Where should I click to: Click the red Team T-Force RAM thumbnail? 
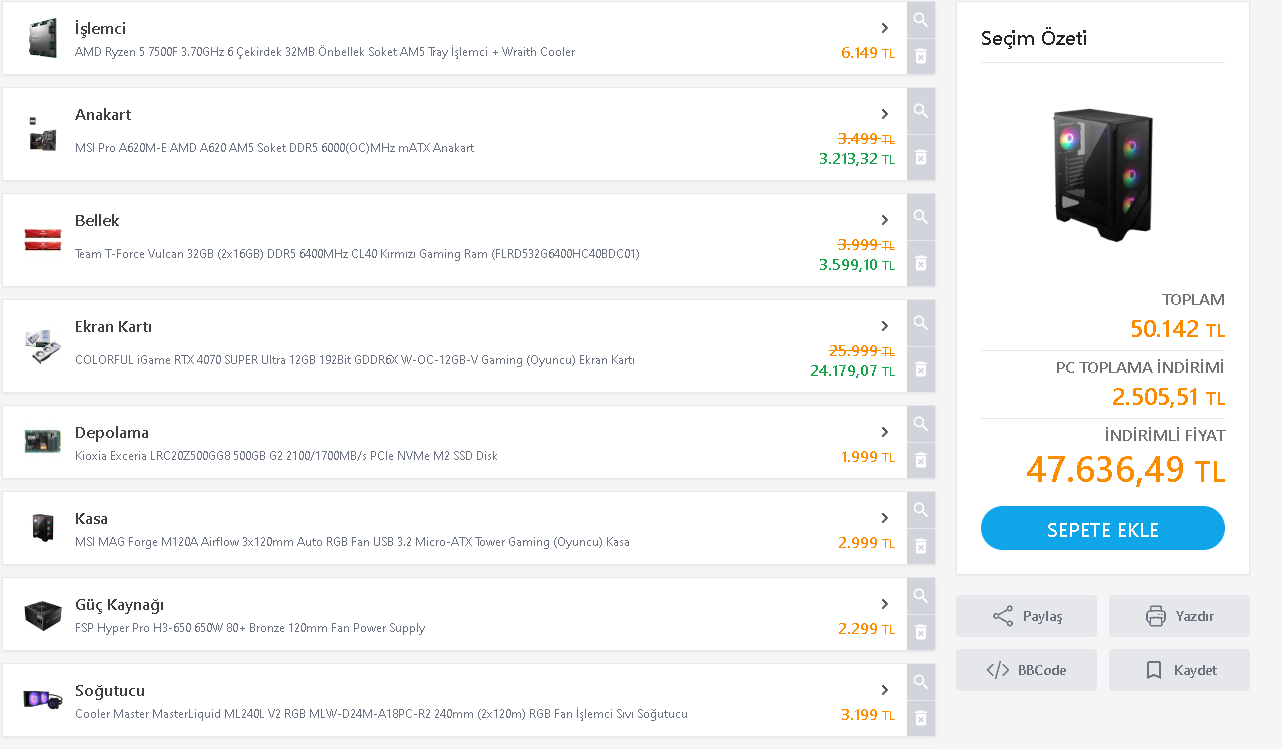tap(43, 240)
